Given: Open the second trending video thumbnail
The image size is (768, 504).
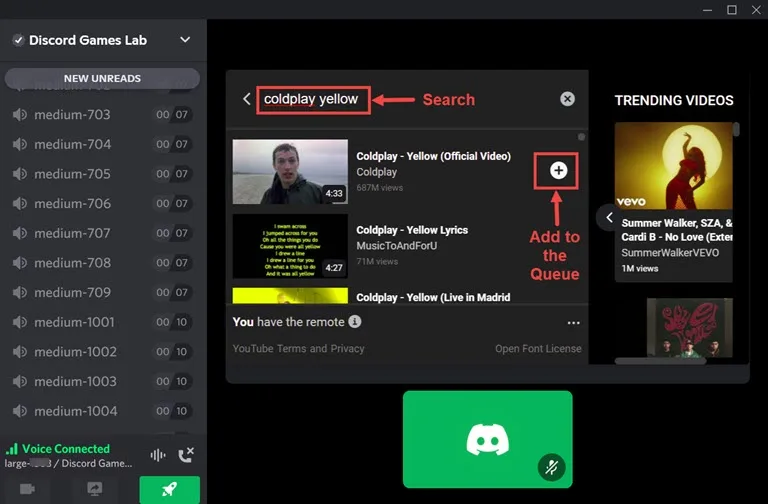Looking at the screenshot, I should pyautogui.click(x=690, y=327).
